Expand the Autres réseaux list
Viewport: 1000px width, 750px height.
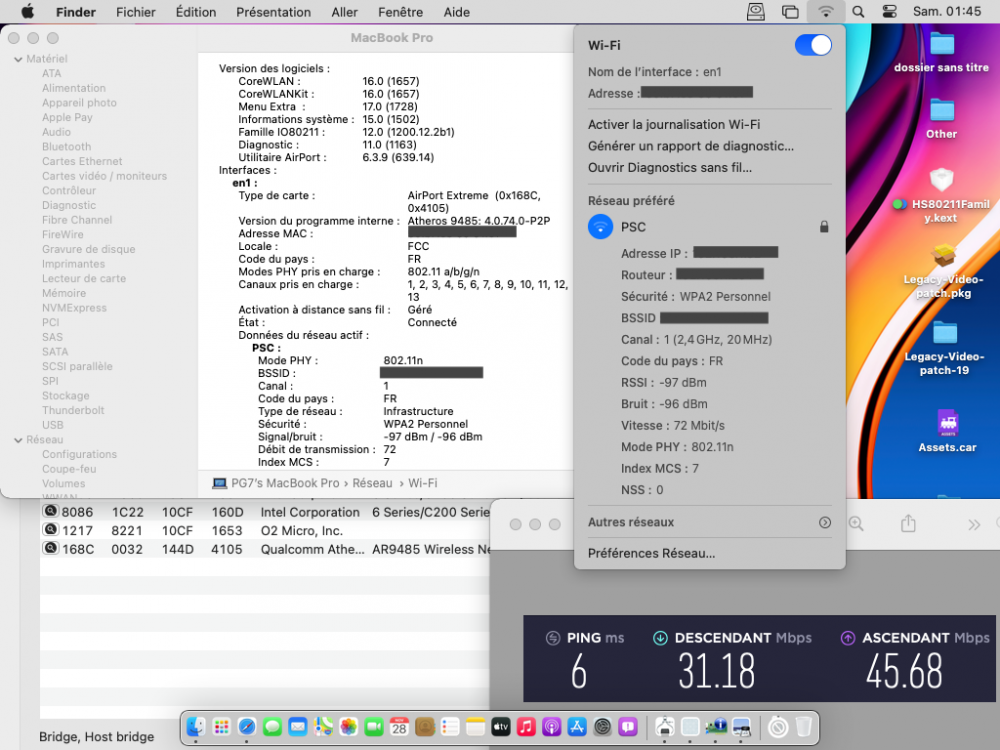[825, 522]
